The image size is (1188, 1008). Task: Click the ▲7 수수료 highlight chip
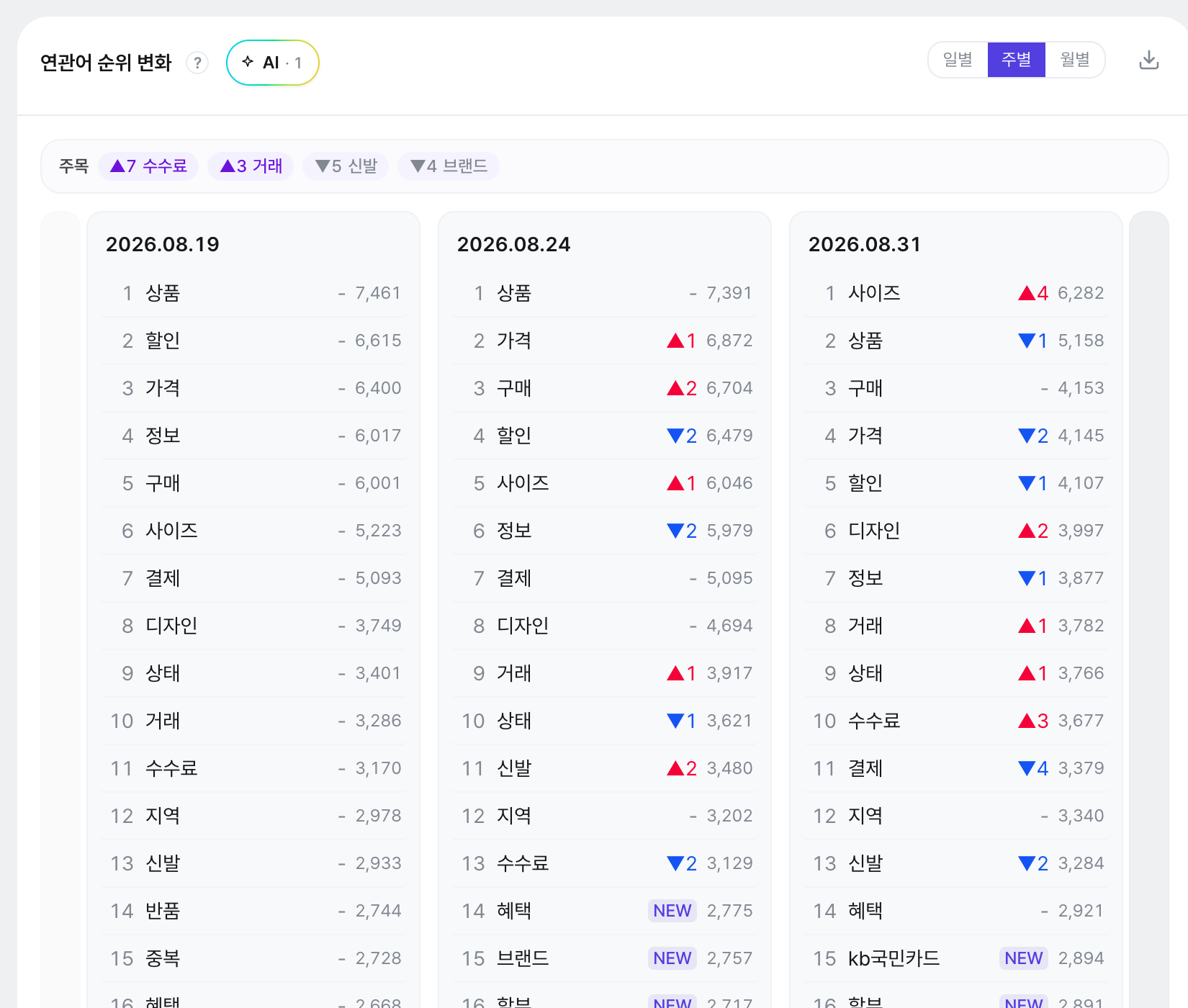pyautogui.click(x=148, y=166)
